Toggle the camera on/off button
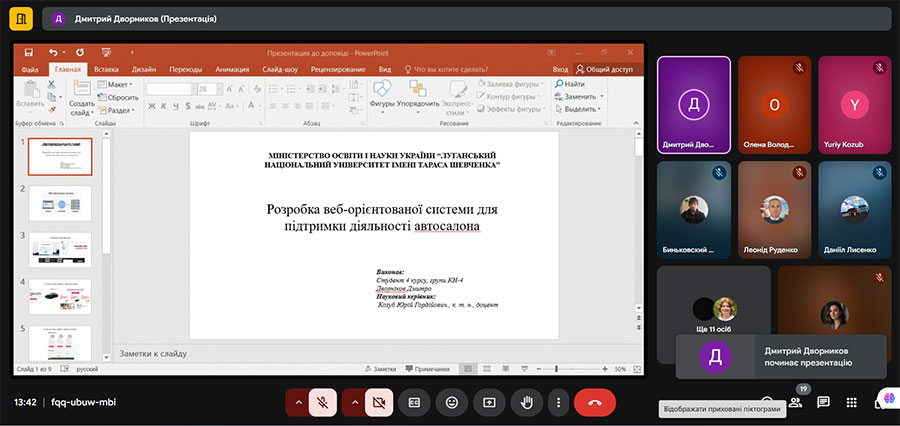Image resolution: width=900 pixels, height=426 pixels. tap(379, 402)
